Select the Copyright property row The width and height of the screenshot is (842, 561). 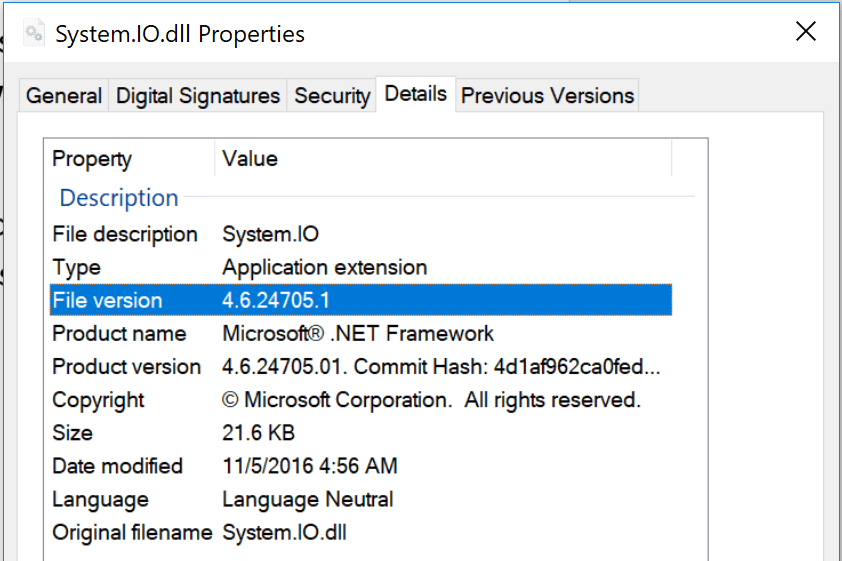[361, 400]
